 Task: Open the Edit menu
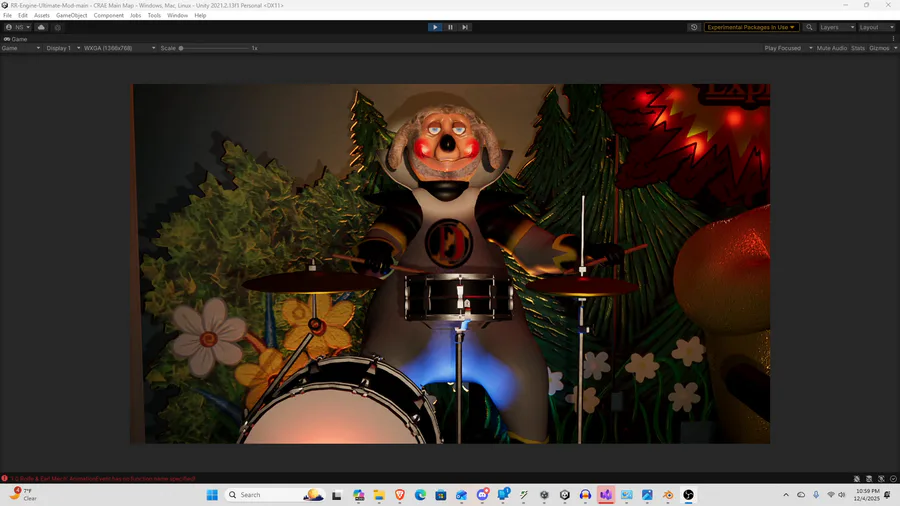(x=23, y=15)
